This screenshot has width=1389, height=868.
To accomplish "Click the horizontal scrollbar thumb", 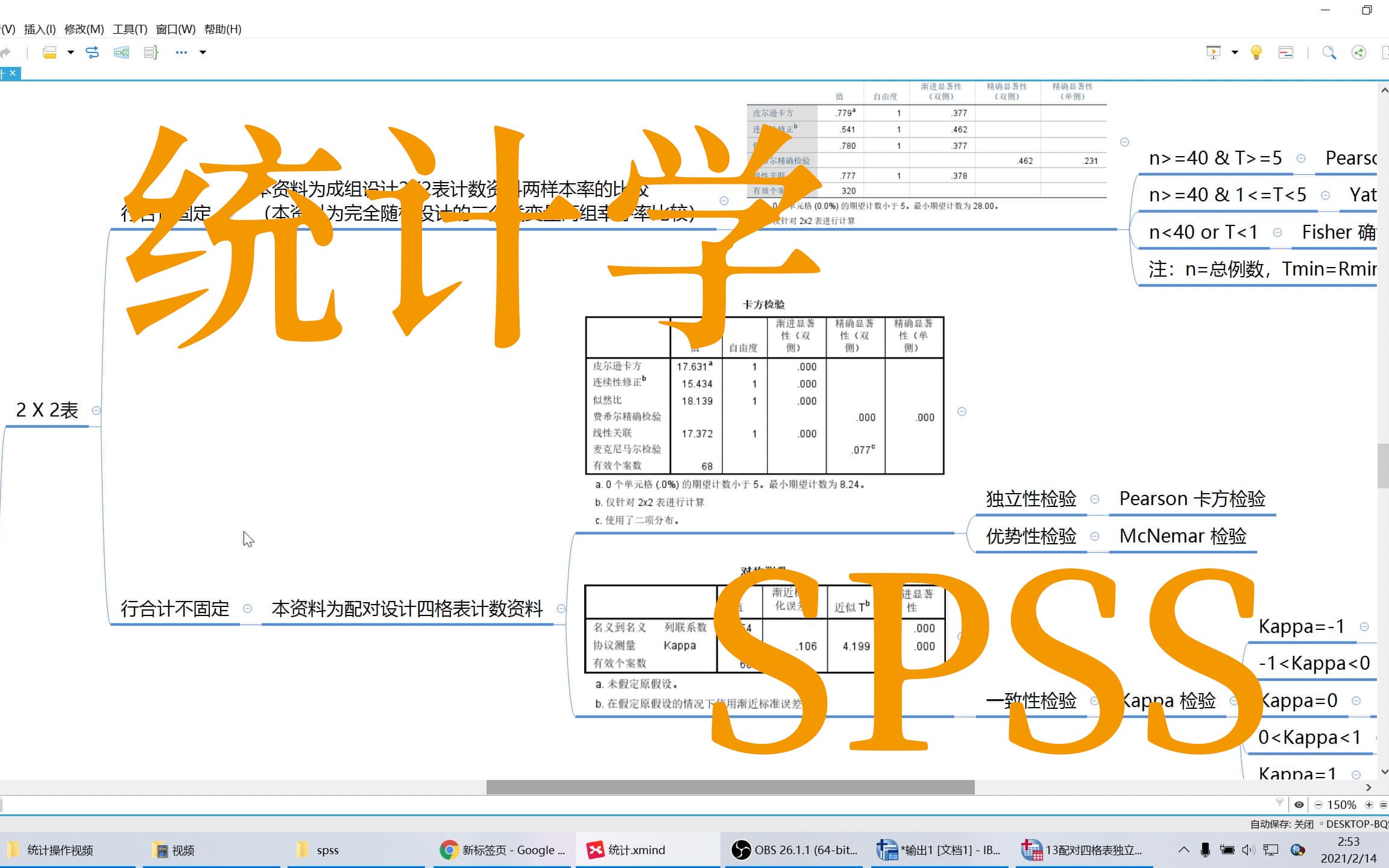I will pyautogui.click(x=729, y=787).
